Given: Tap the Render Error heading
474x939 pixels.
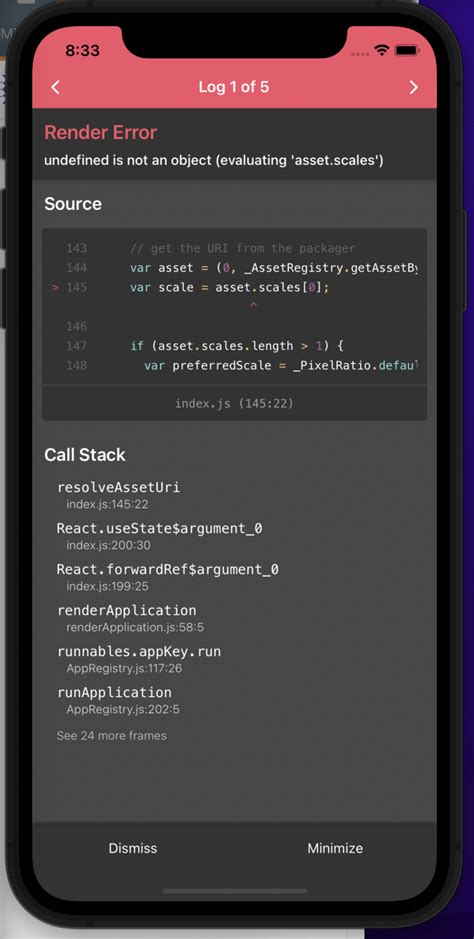Looking at the screenshot, I should (x=101, y=132).
